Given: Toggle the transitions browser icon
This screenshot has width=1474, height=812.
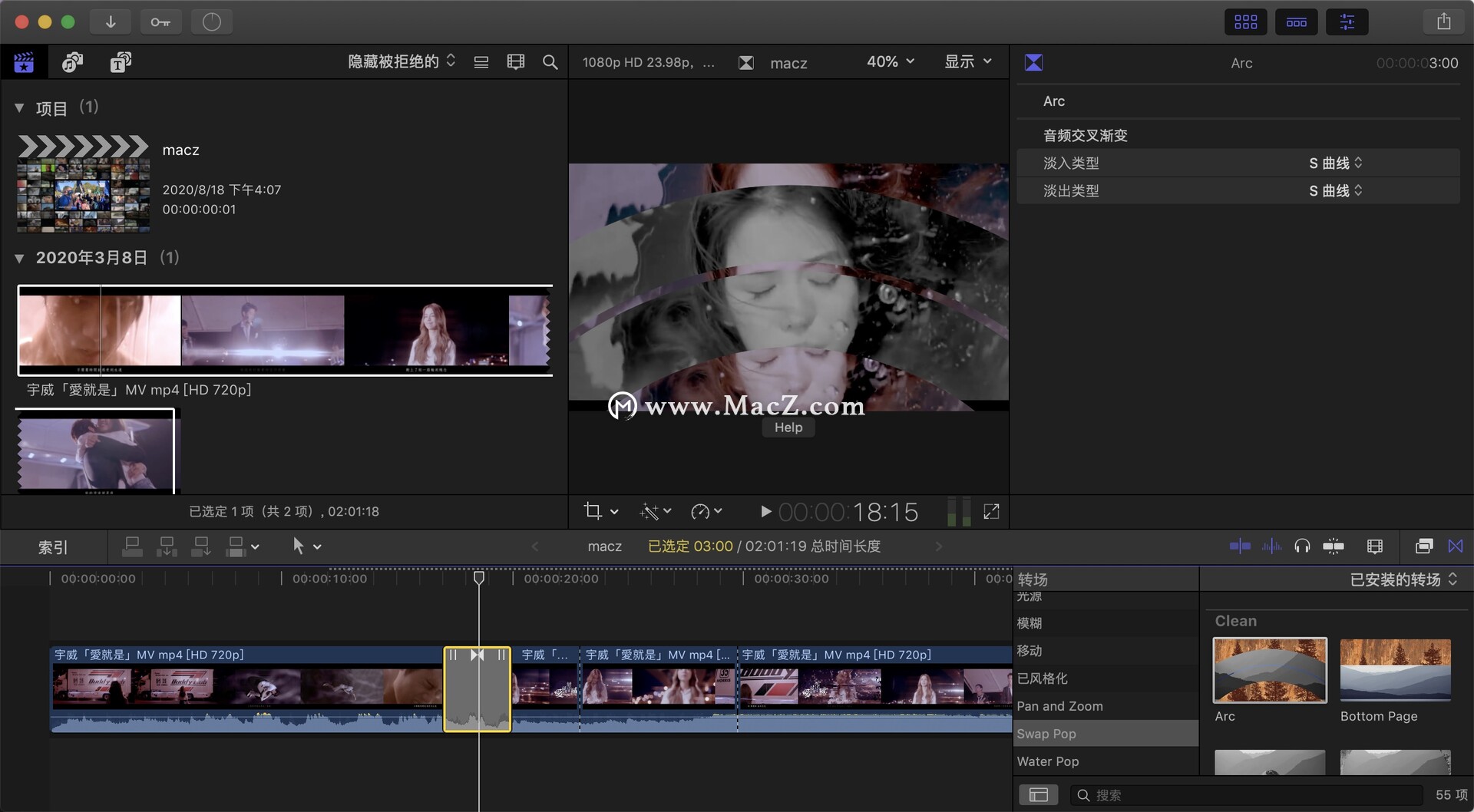Looking at the screenshot, I should [x=1456, y=546].
